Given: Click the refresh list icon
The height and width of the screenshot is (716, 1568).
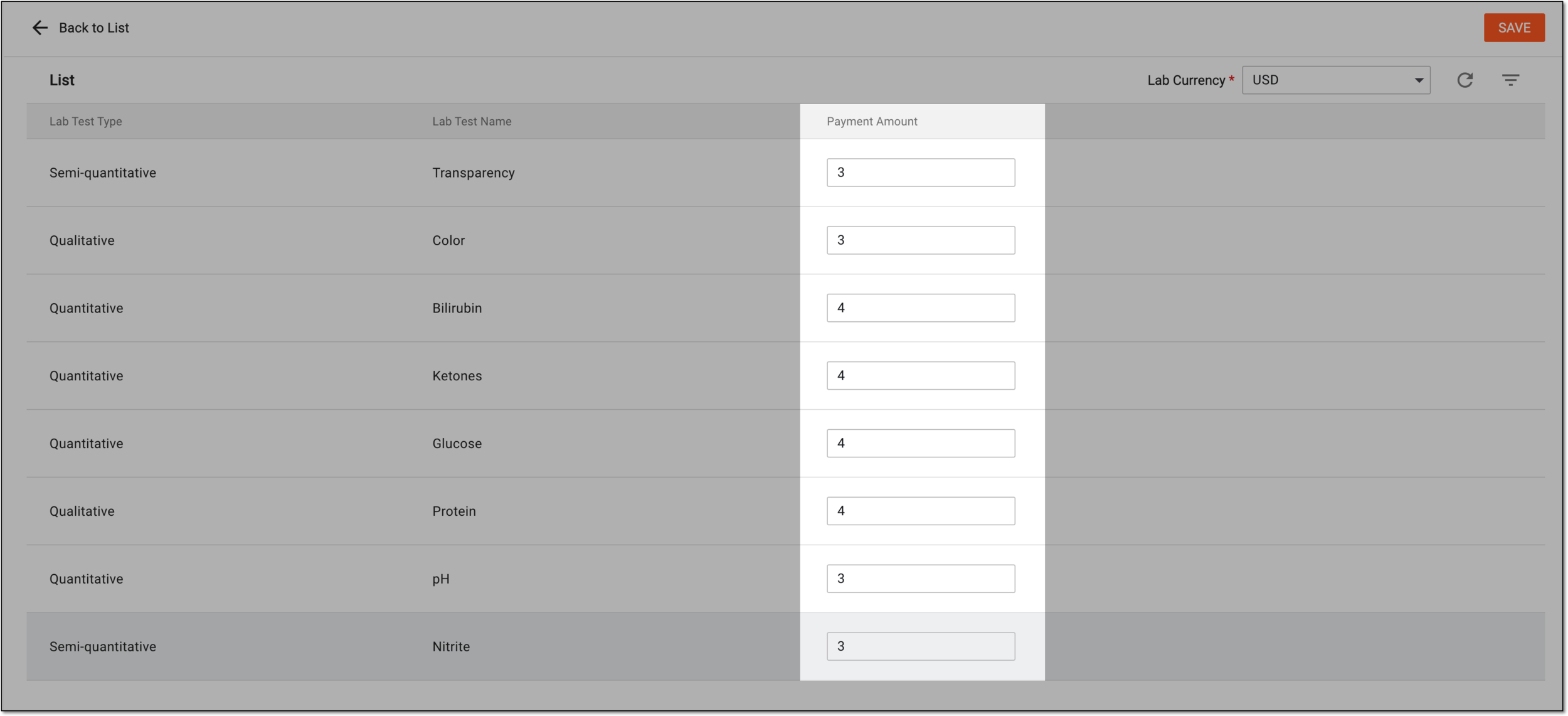Looking at the screenshot, I should click(1465, 80).
